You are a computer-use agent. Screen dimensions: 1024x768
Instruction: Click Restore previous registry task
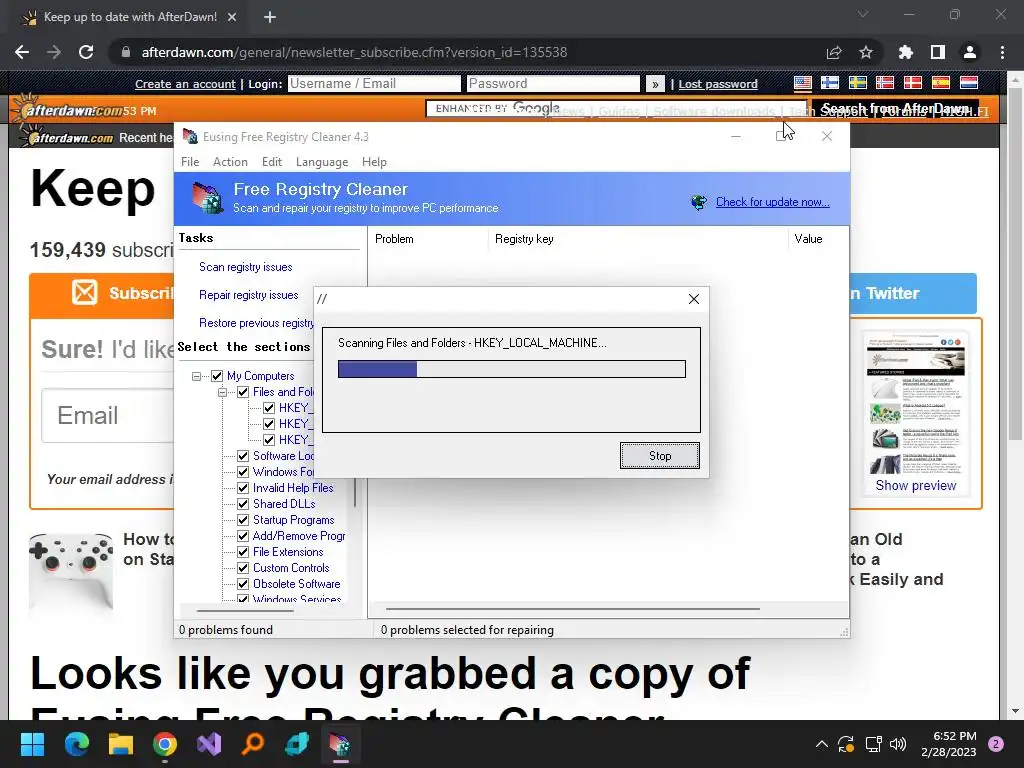pos(256,323)
